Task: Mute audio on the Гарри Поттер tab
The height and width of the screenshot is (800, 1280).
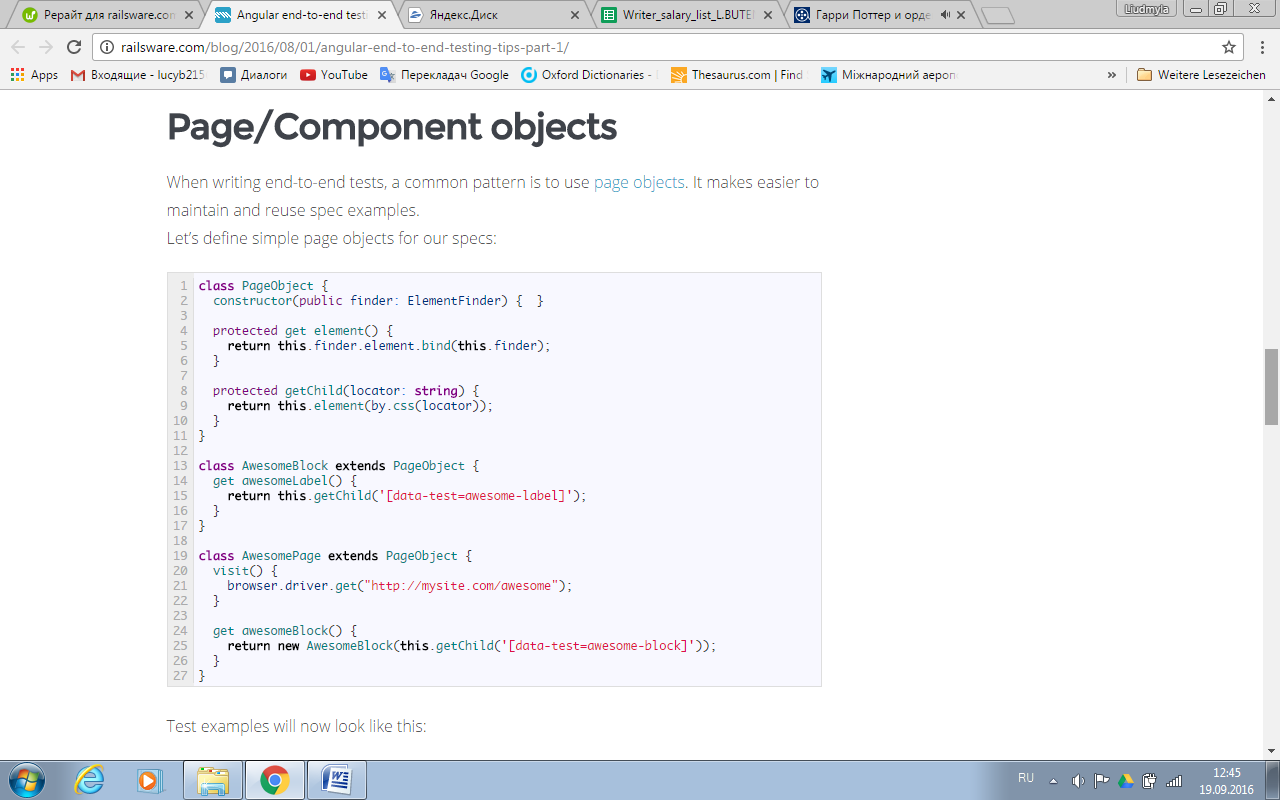Action: [x=945, y=15]
